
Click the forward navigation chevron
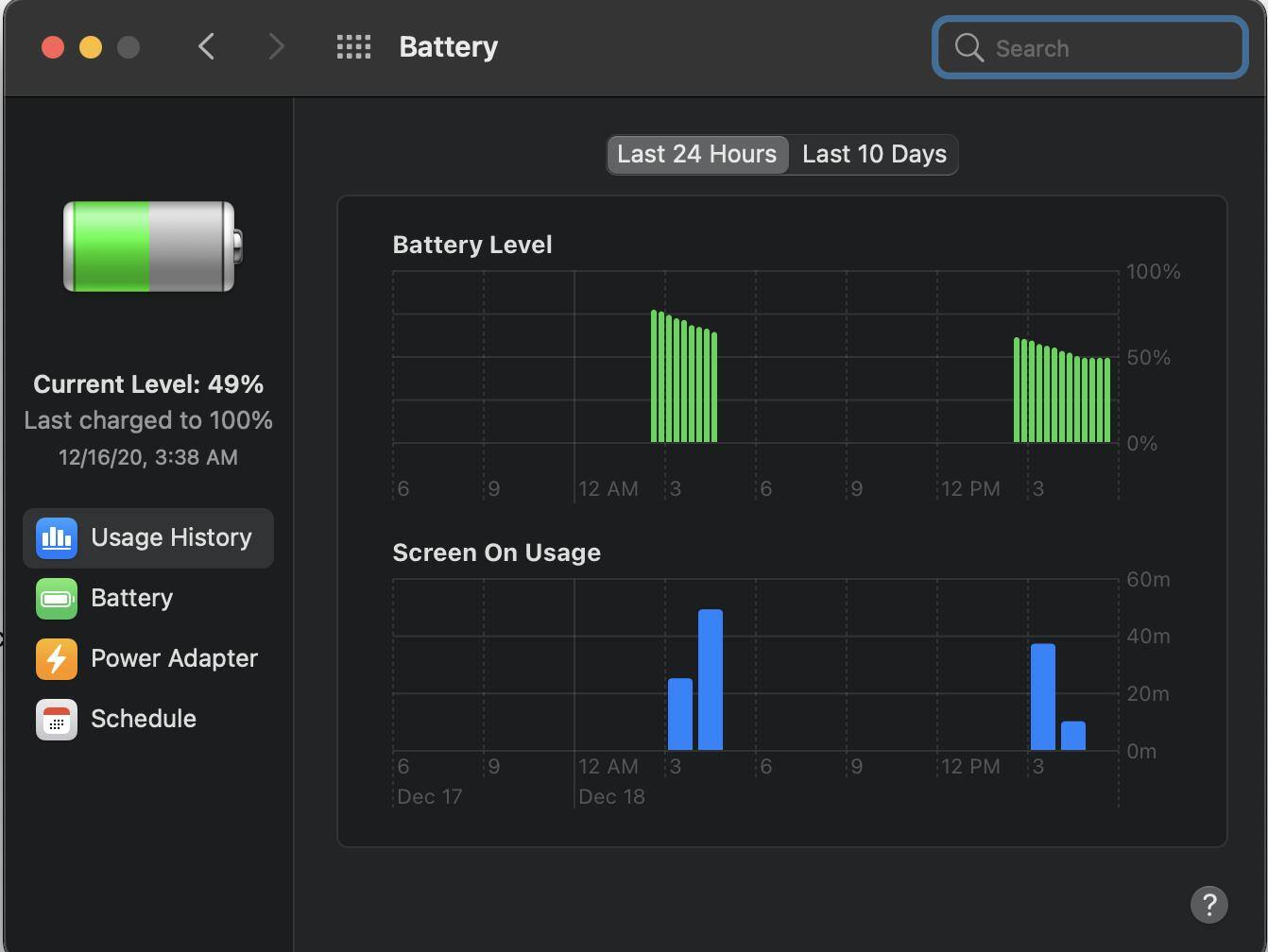pos(276,47)
